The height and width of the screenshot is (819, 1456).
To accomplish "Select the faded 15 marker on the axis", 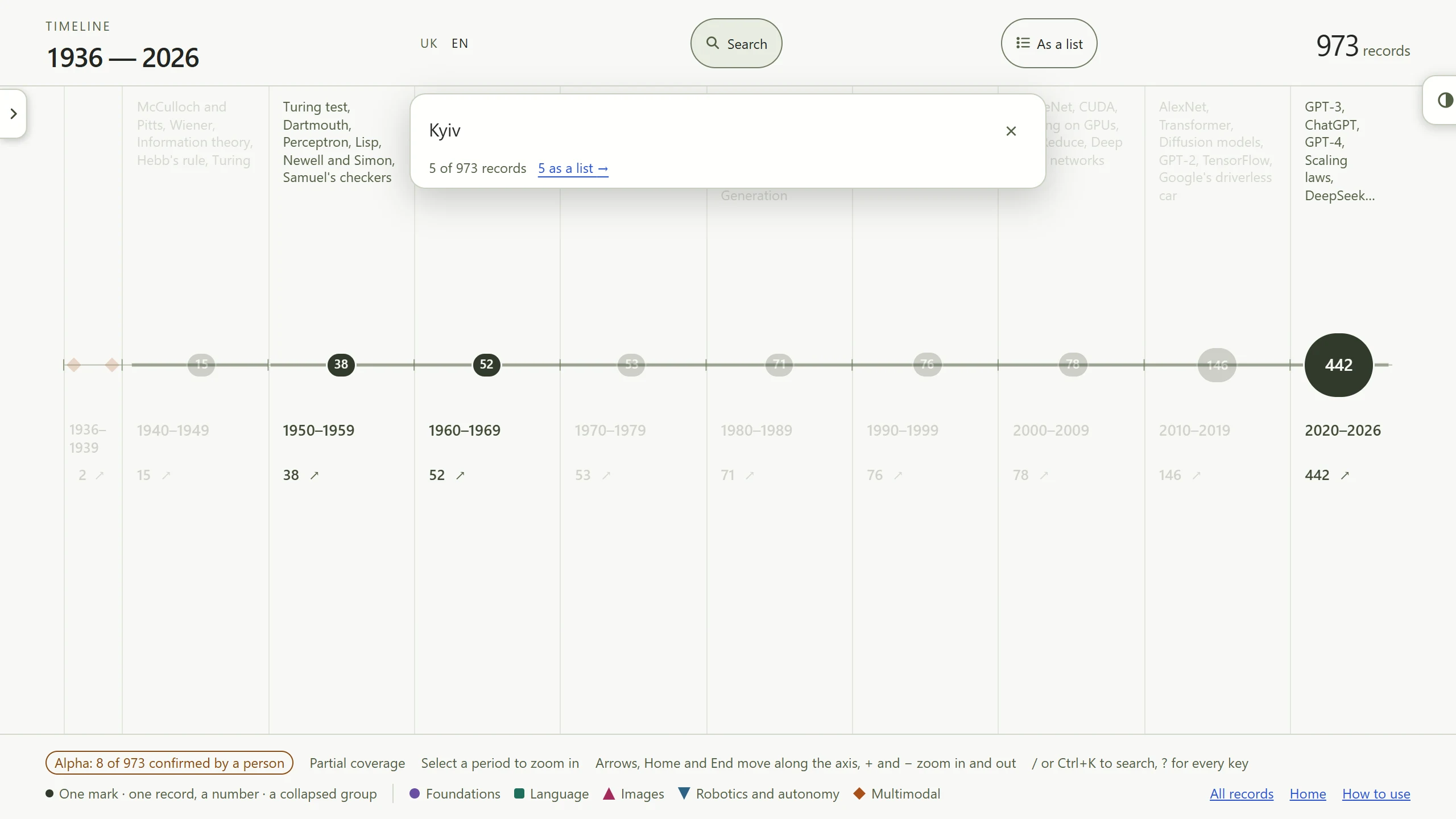I will (201, 365).
